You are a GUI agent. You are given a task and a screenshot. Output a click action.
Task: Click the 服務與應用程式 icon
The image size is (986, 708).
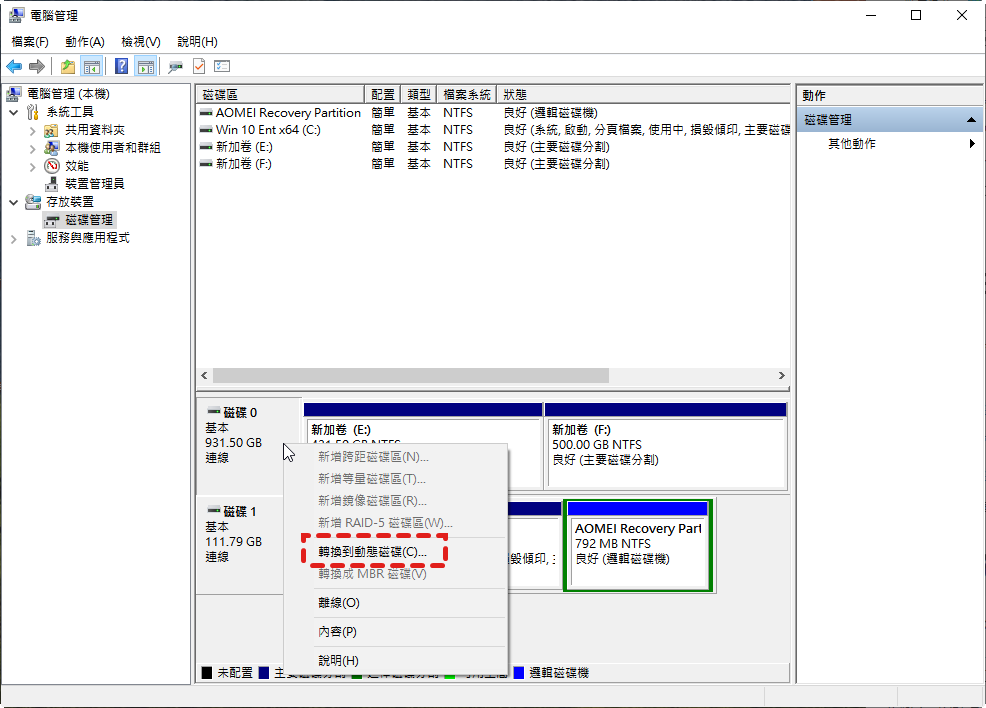(x=33, y=238)
